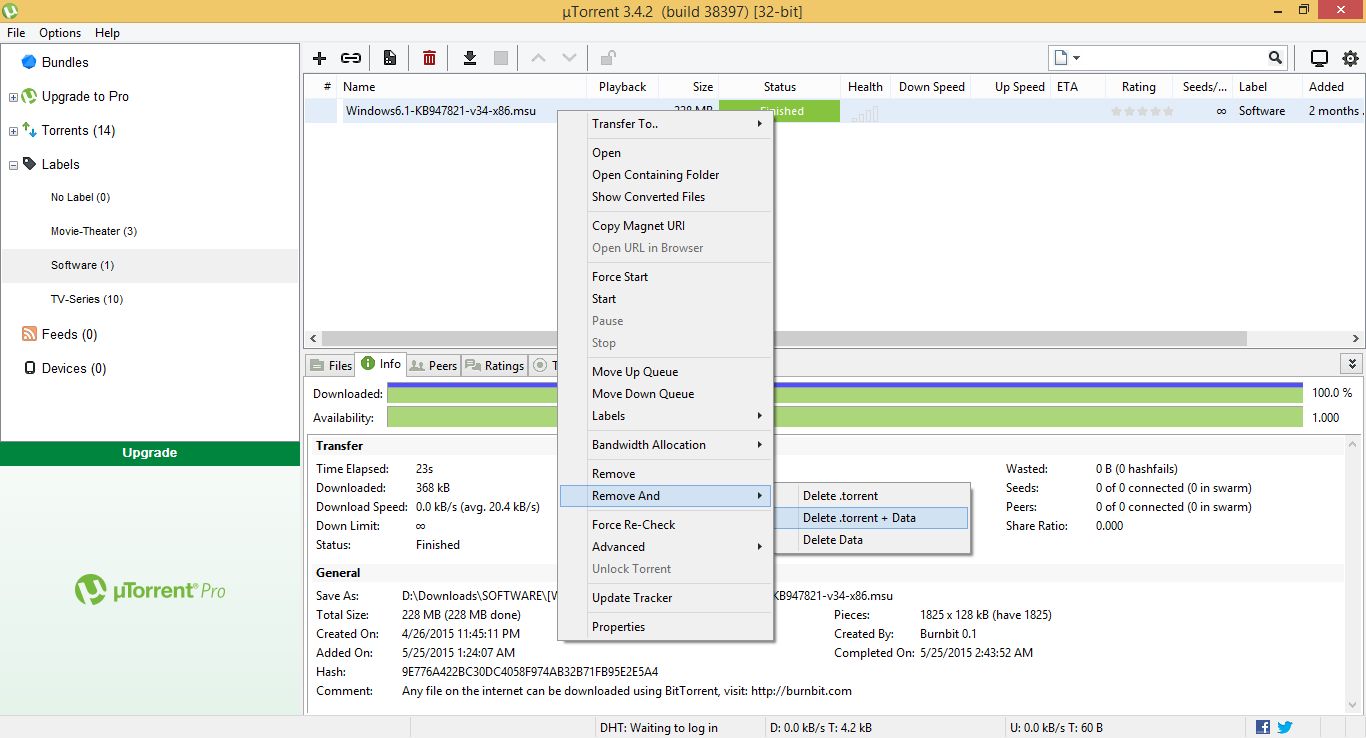1366x738 pixels.
Task: Click the Start download arrow icon in toolbar
Action: (x=469, y=58)
